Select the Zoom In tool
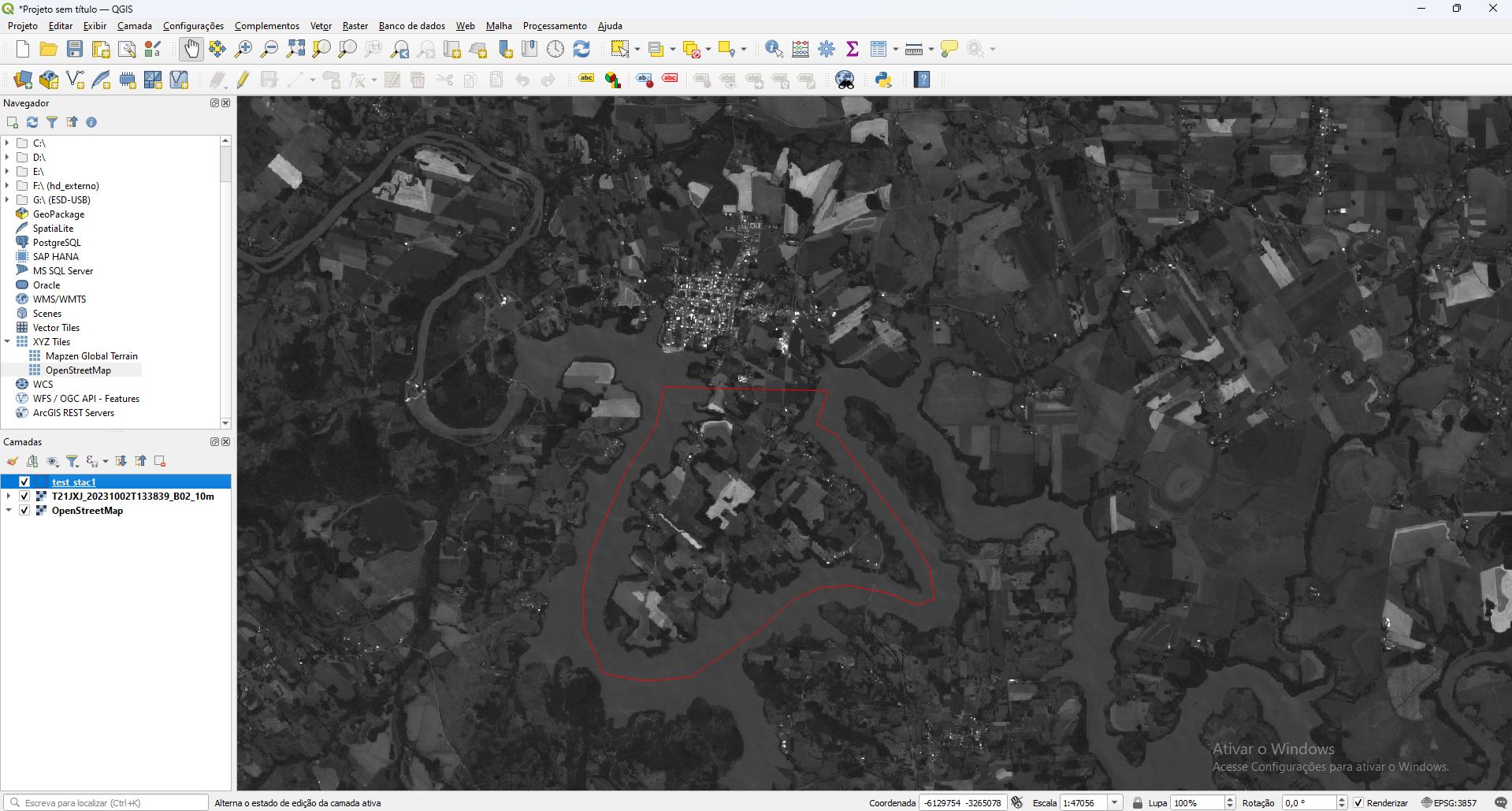This screenshot has width=1512, height=811. tap(243, 49)
